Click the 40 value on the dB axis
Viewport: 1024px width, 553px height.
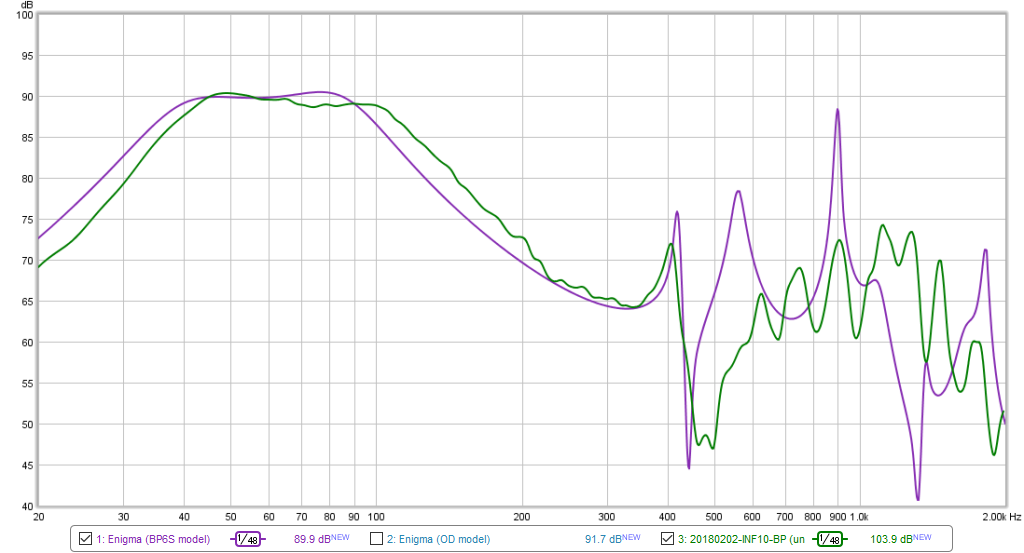(x=27, y=507)
